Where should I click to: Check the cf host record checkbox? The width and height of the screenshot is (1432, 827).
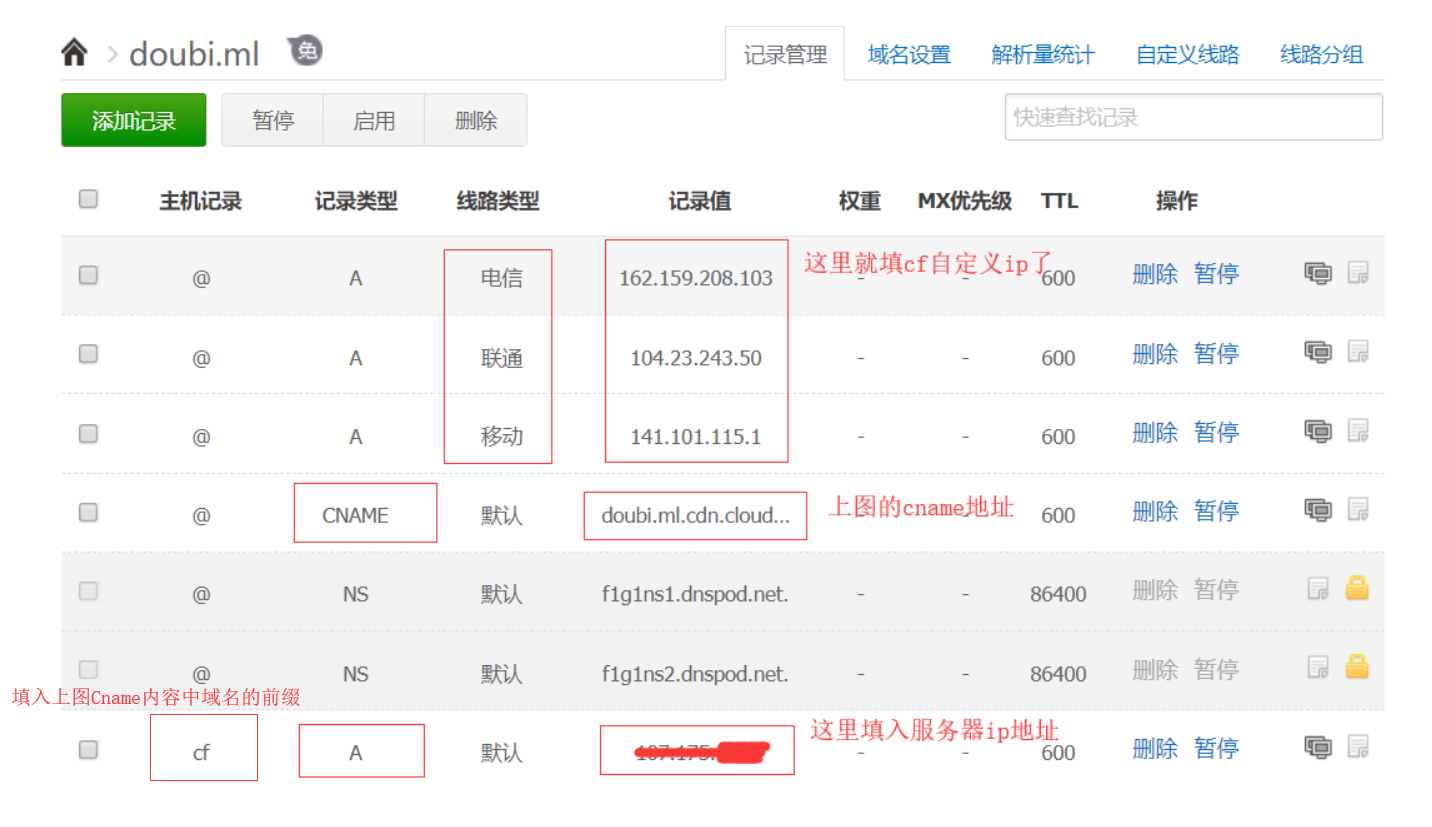(x=88, y=749)
